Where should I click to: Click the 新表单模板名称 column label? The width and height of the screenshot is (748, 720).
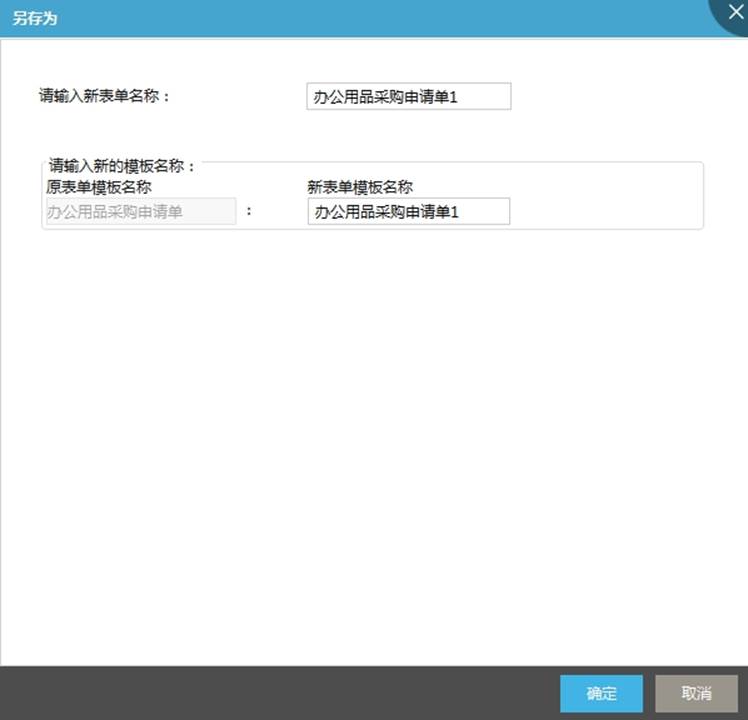tap(360, 186)
